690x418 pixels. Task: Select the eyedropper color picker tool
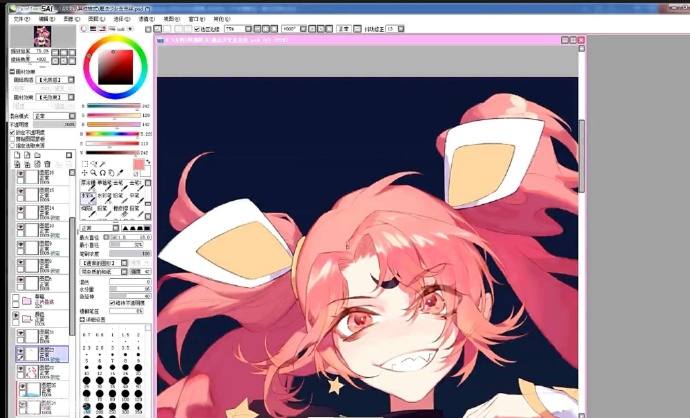[x=120, y=173]
